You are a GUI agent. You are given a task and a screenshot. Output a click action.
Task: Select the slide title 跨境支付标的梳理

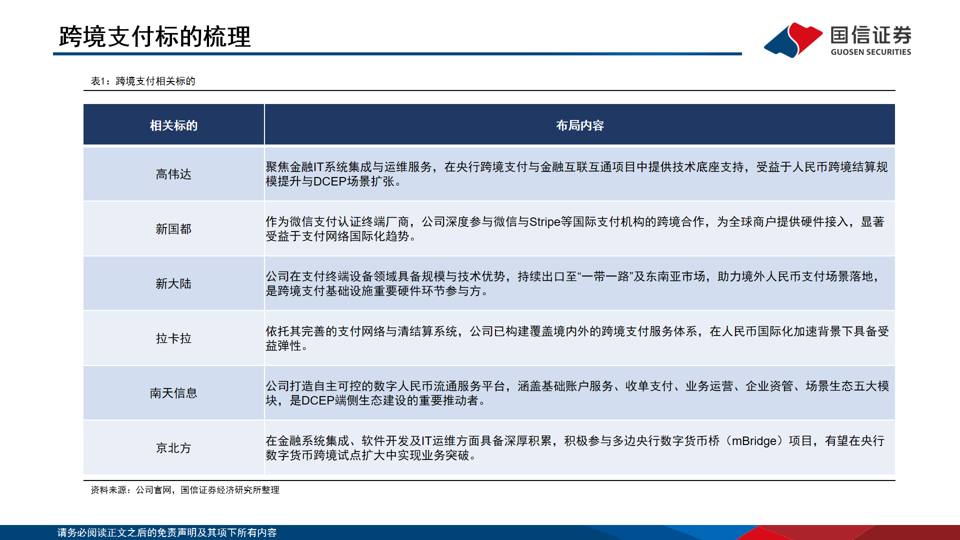click(x=155, y=37)
